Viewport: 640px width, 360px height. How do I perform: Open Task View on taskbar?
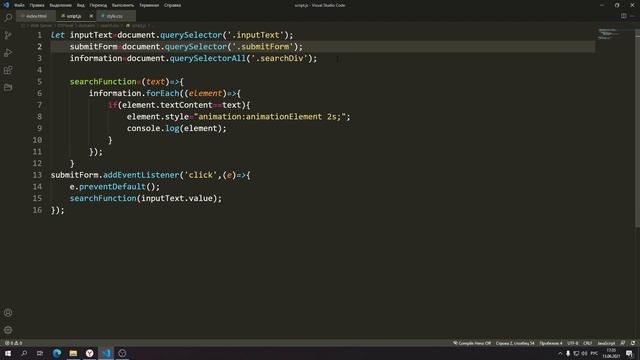40,353
